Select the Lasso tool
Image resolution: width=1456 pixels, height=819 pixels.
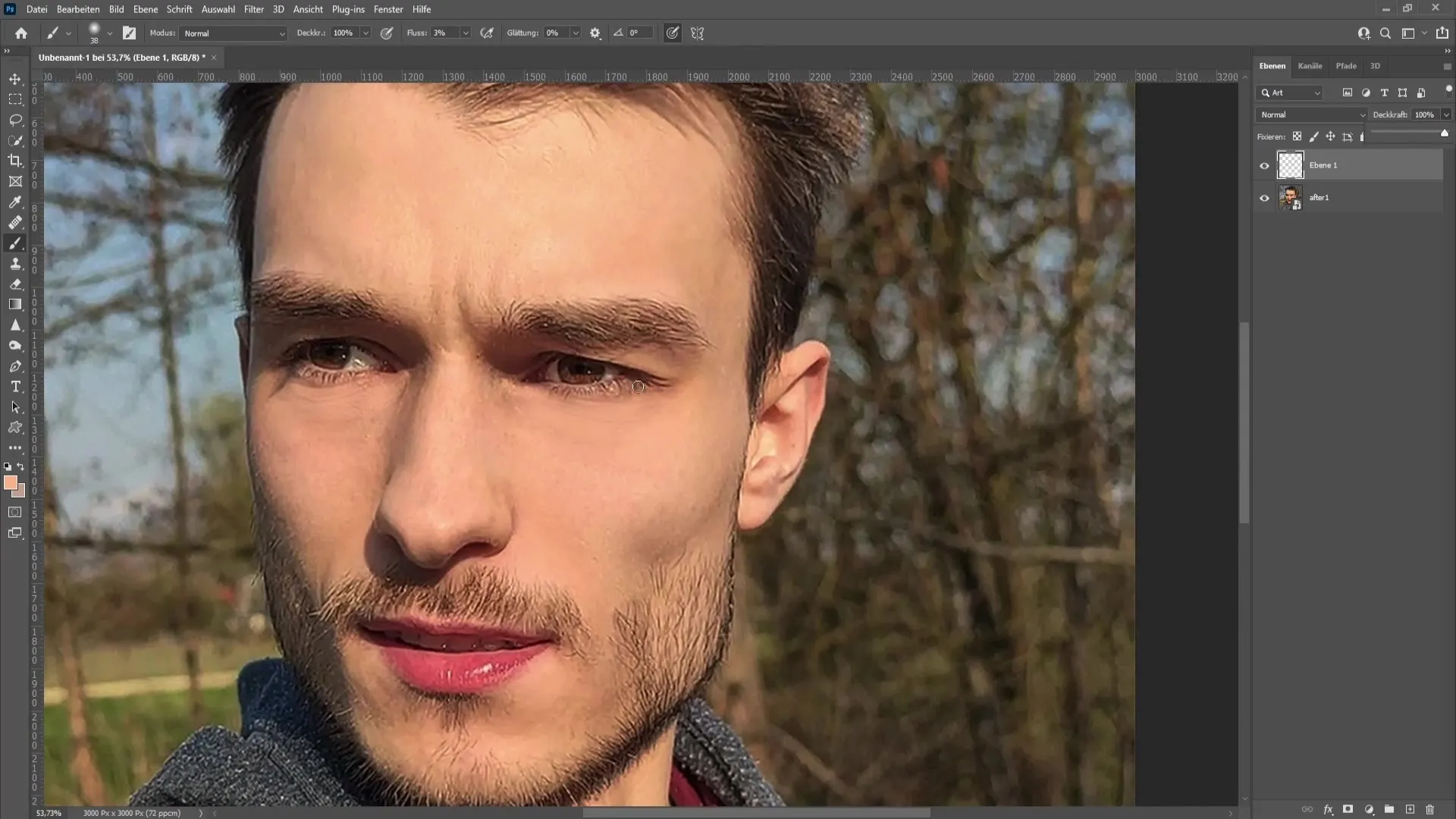point(15,119)
